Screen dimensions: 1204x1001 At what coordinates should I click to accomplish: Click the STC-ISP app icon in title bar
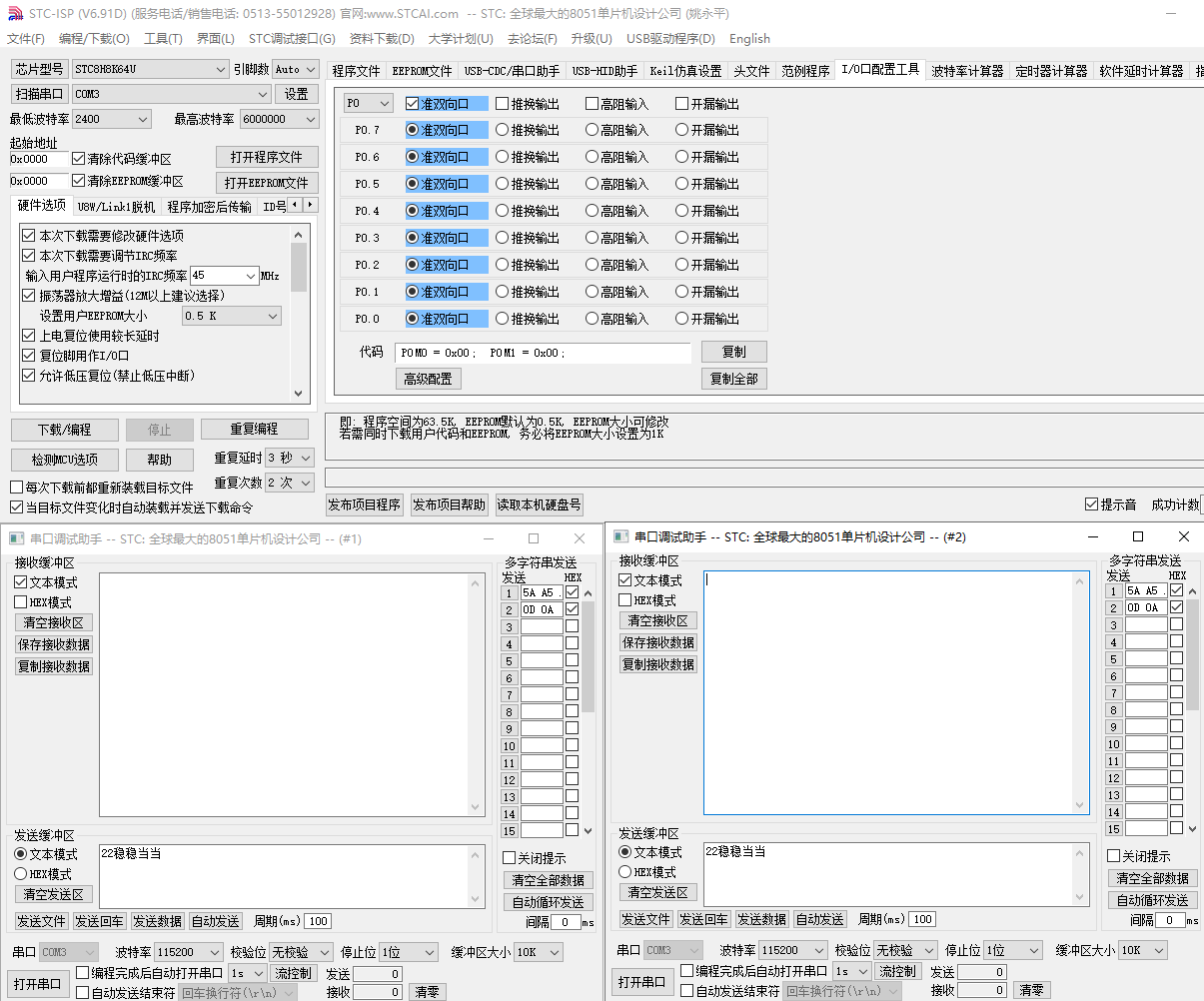point(13,13)
